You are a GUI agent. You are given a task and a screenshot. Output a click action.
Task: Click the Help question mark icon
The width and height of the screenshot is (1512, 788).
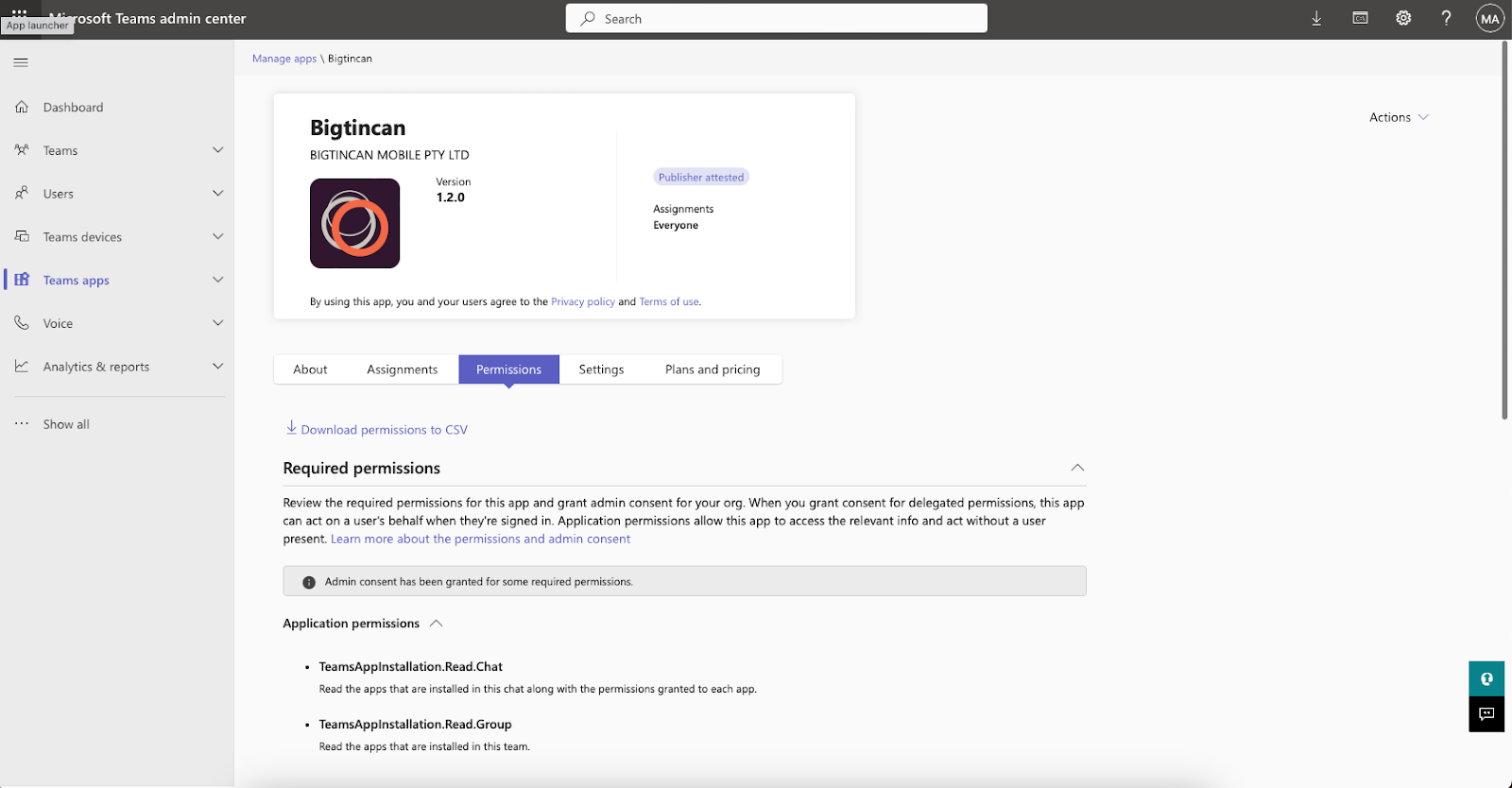1446,19
